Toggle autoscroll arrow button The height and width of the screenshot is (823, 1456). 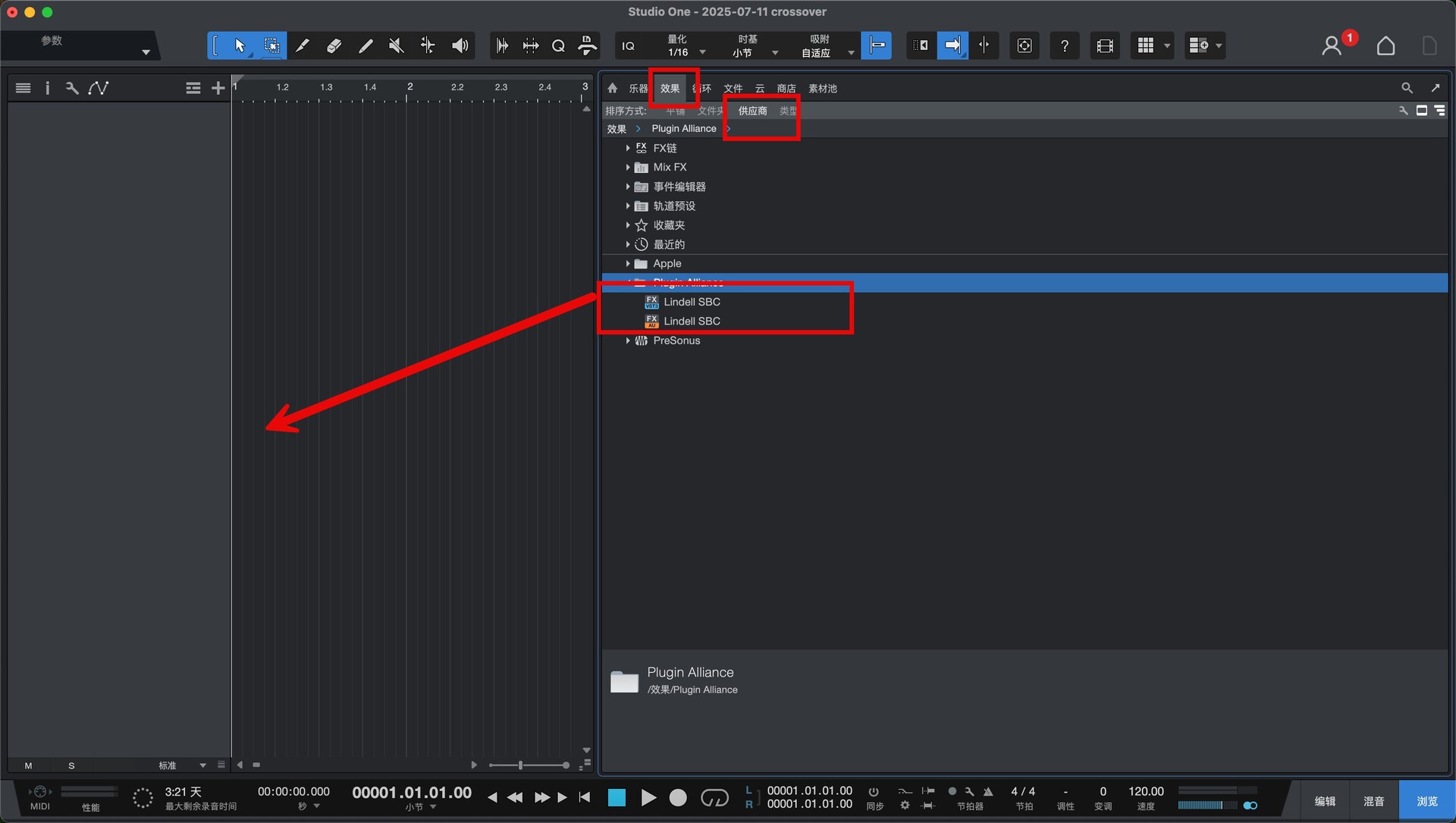(952, 46)
